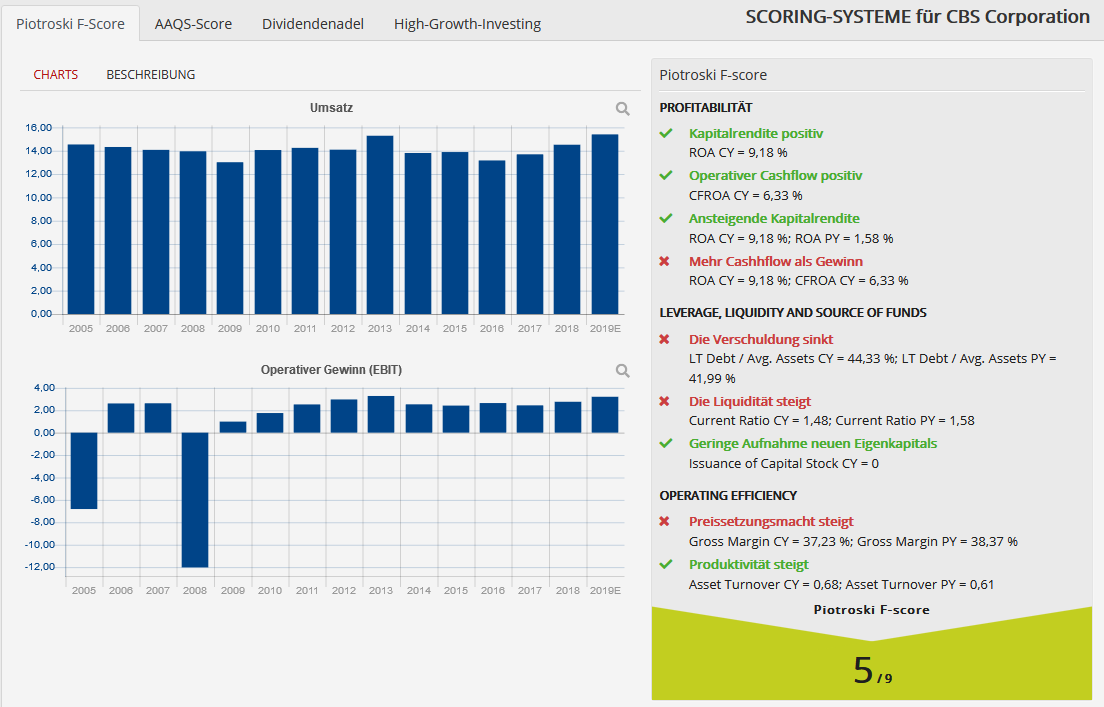Click red cross beside Die Liquidität steigt

(x=664, y=401)
